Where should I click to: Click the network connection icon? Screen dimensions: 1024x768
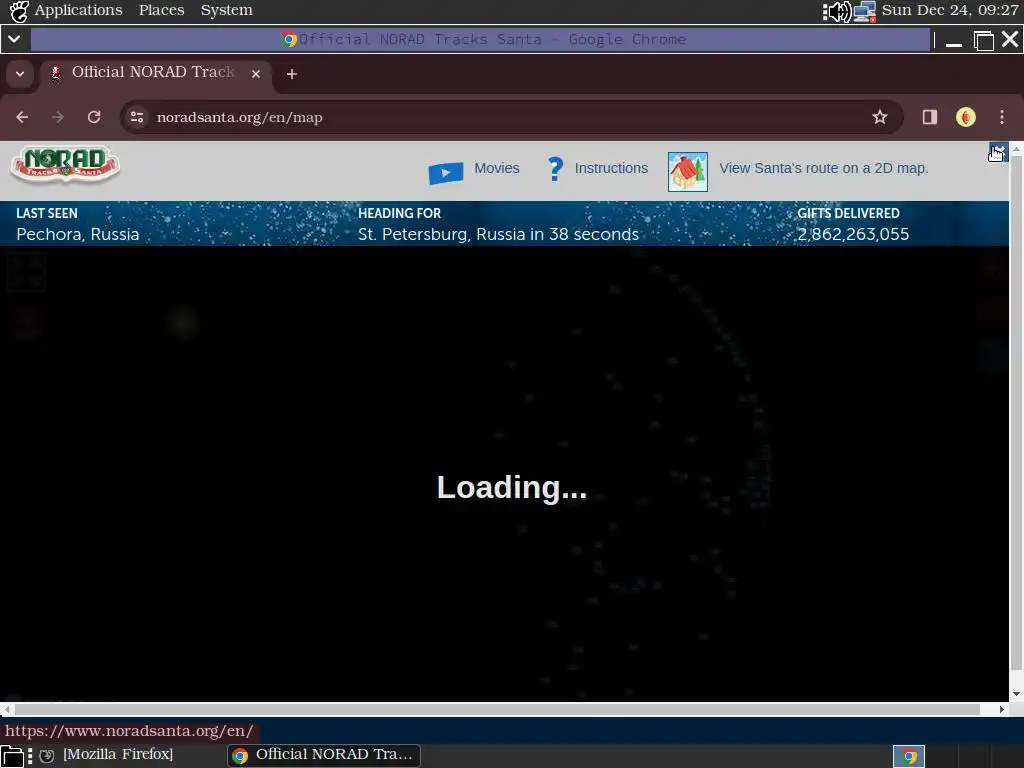click(x=865, y=11)
